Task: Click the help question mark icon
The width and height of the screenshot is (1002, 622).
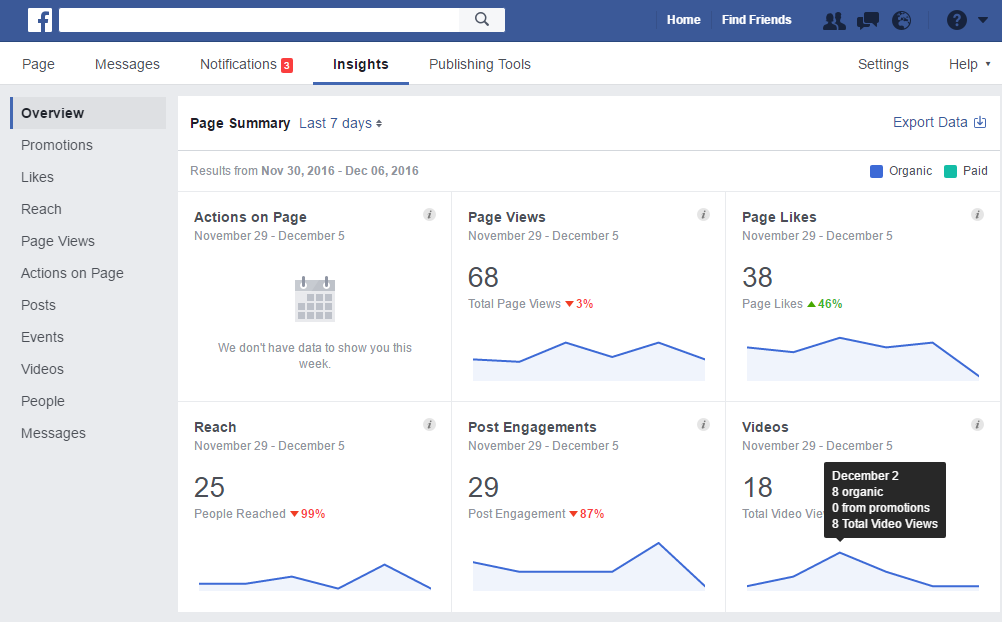Action: [x=956, y=20]
